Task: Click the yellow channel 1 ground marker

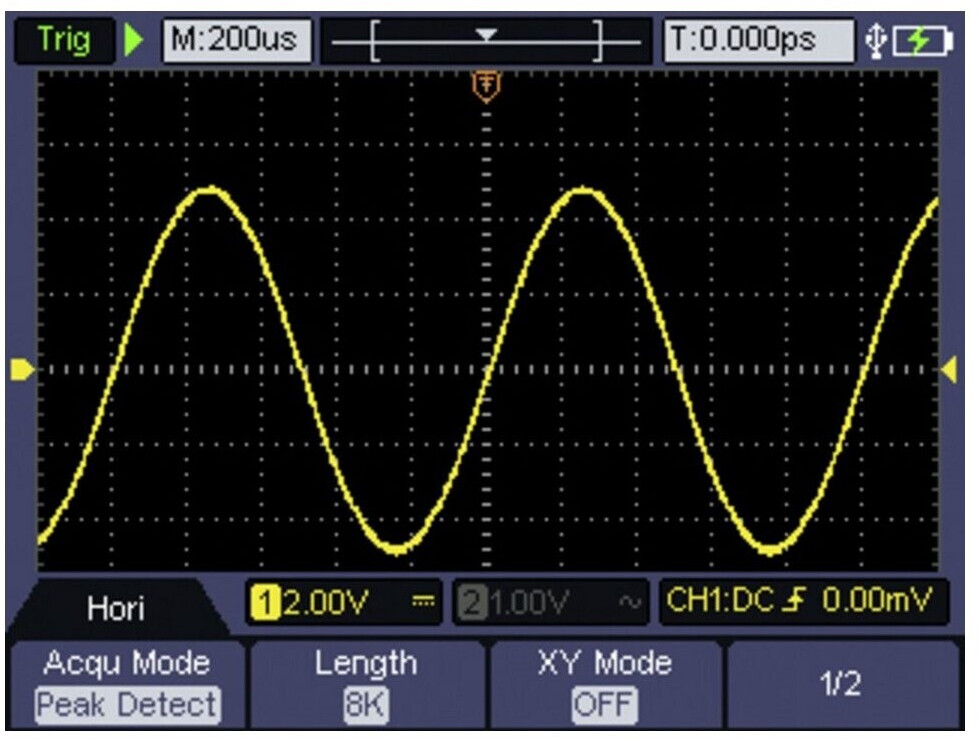Action: 21,370
